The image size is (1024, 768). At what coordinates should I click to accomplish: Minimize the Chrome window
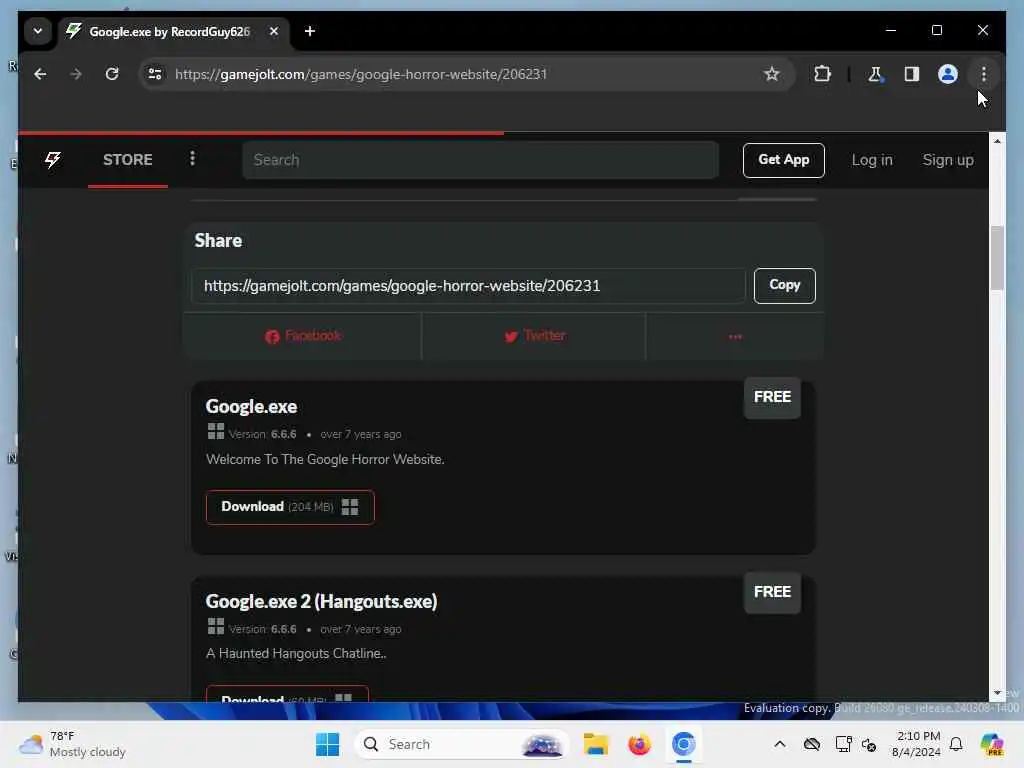[x=891, y=30]
